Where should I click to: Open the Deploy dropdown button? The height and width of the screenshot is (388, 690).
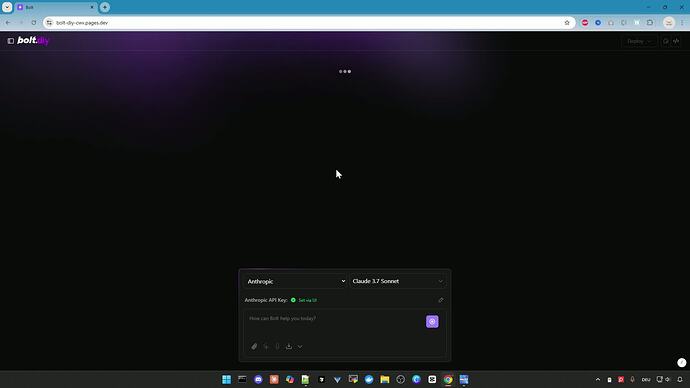(x=639, y=41)
